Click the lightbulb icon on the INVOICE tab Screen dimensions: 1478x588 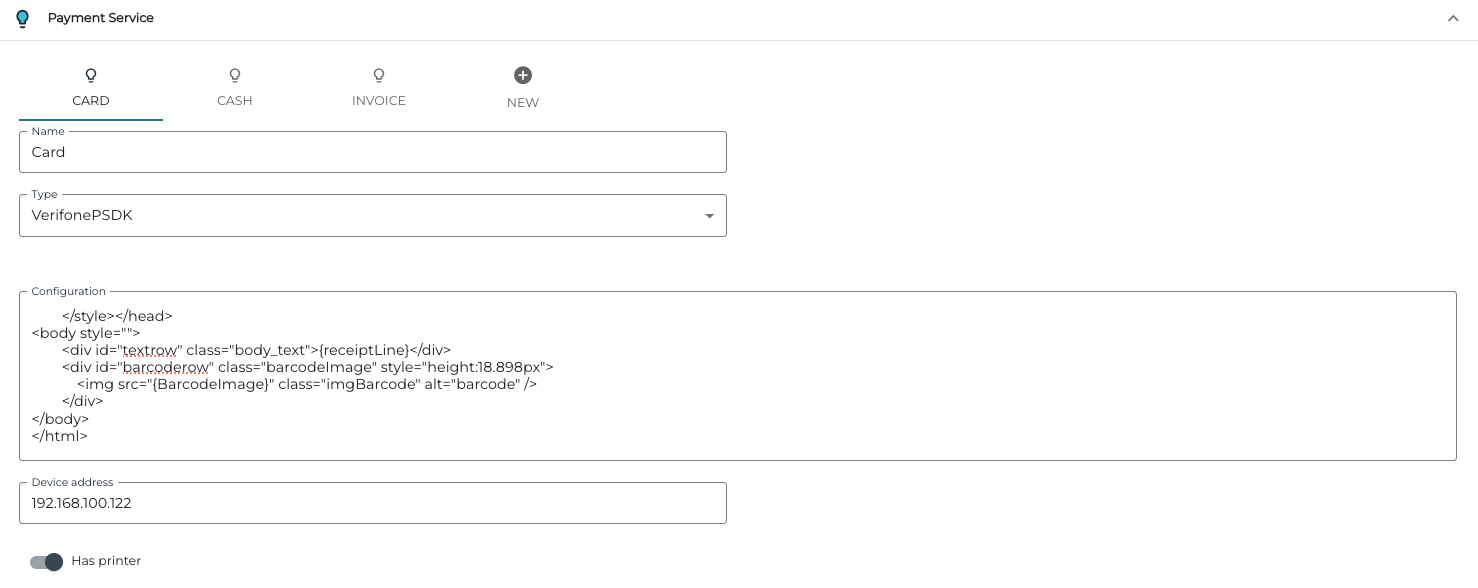click(378, 75)
